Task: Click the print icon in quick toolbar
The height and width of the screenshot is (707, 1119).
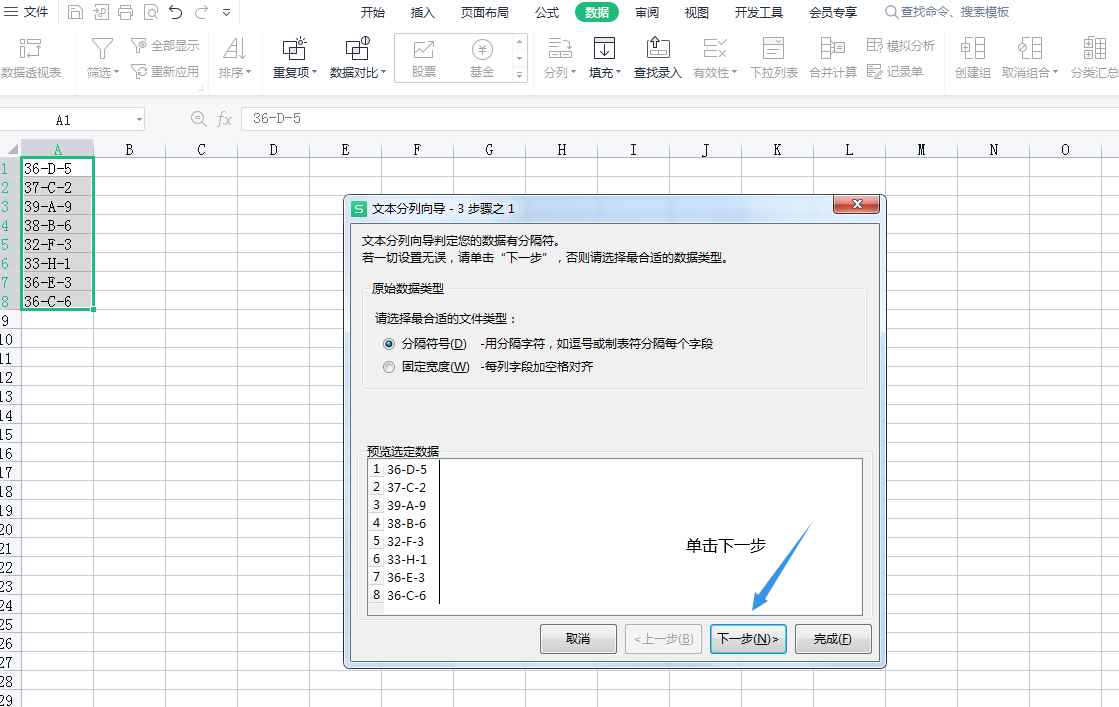Action: point(126,12)
